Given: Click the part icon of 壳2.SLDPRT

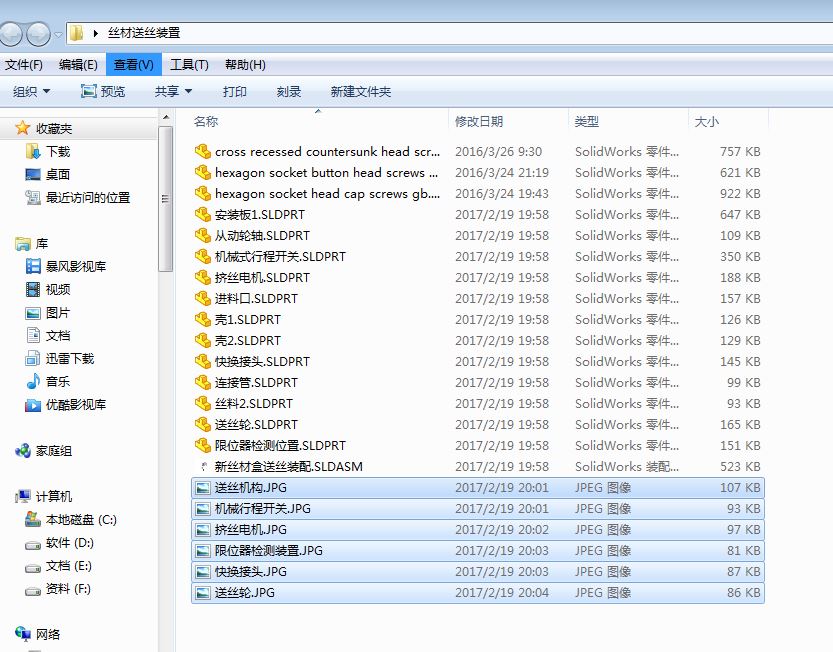Looking at the screenshot, I should (203, 341).
